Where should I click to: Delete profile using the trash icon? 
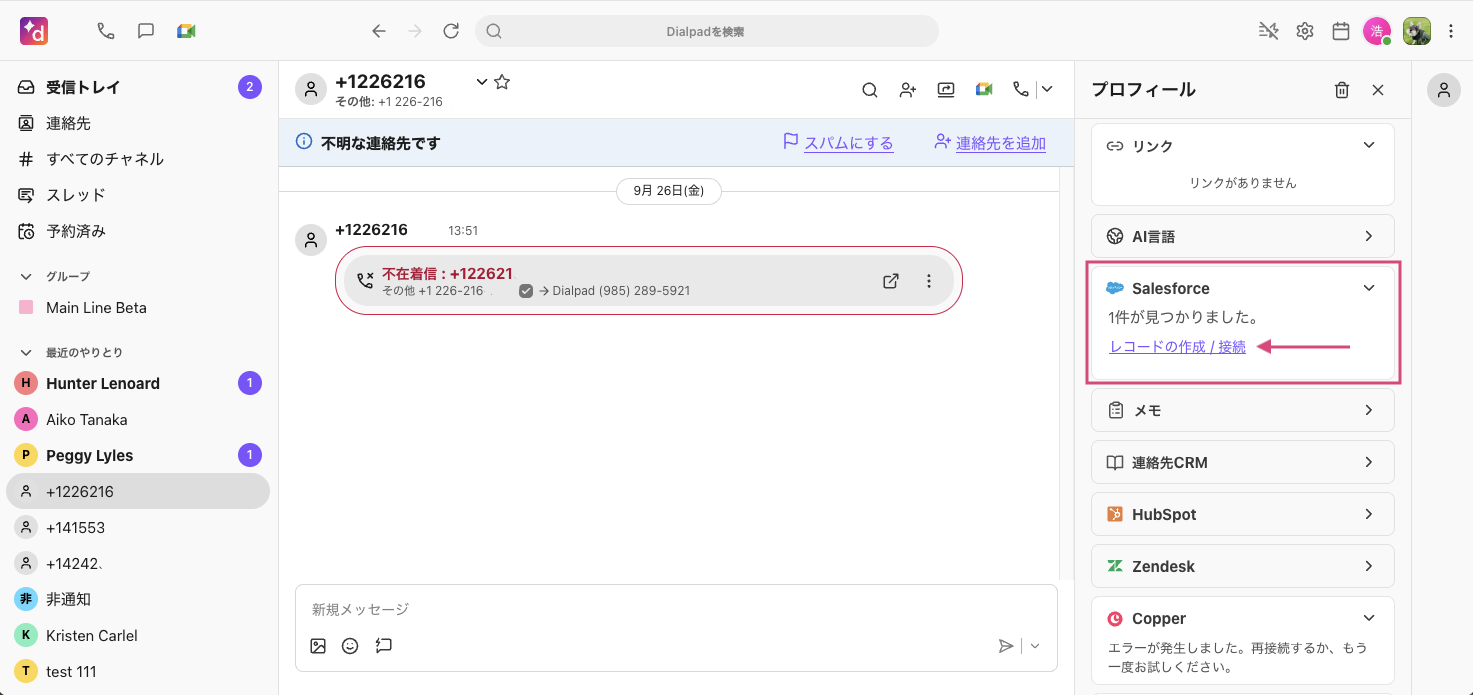coord(1342,90)
